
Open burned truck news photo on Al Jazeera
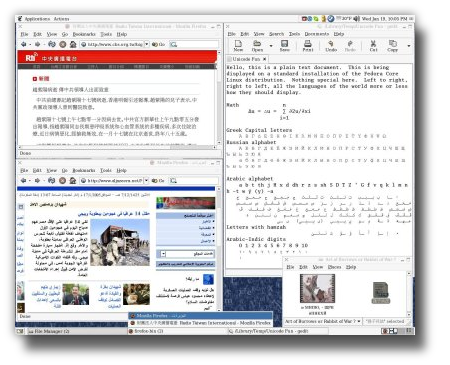[x=120, y=242]
